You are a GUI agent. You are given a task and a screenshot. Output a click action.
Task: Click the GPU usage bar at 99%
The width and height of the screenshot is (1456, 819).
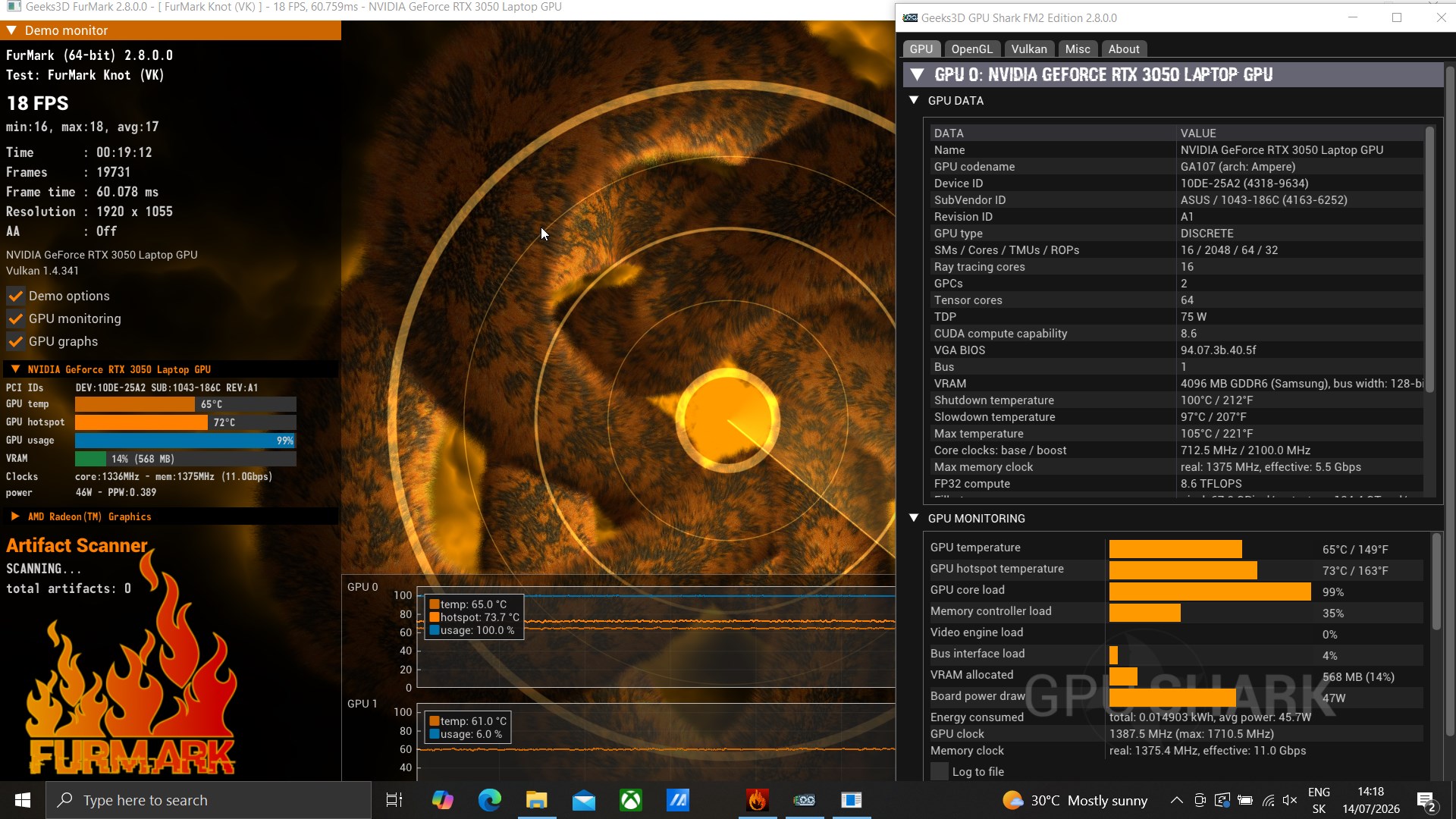click(x=185, y=441)
